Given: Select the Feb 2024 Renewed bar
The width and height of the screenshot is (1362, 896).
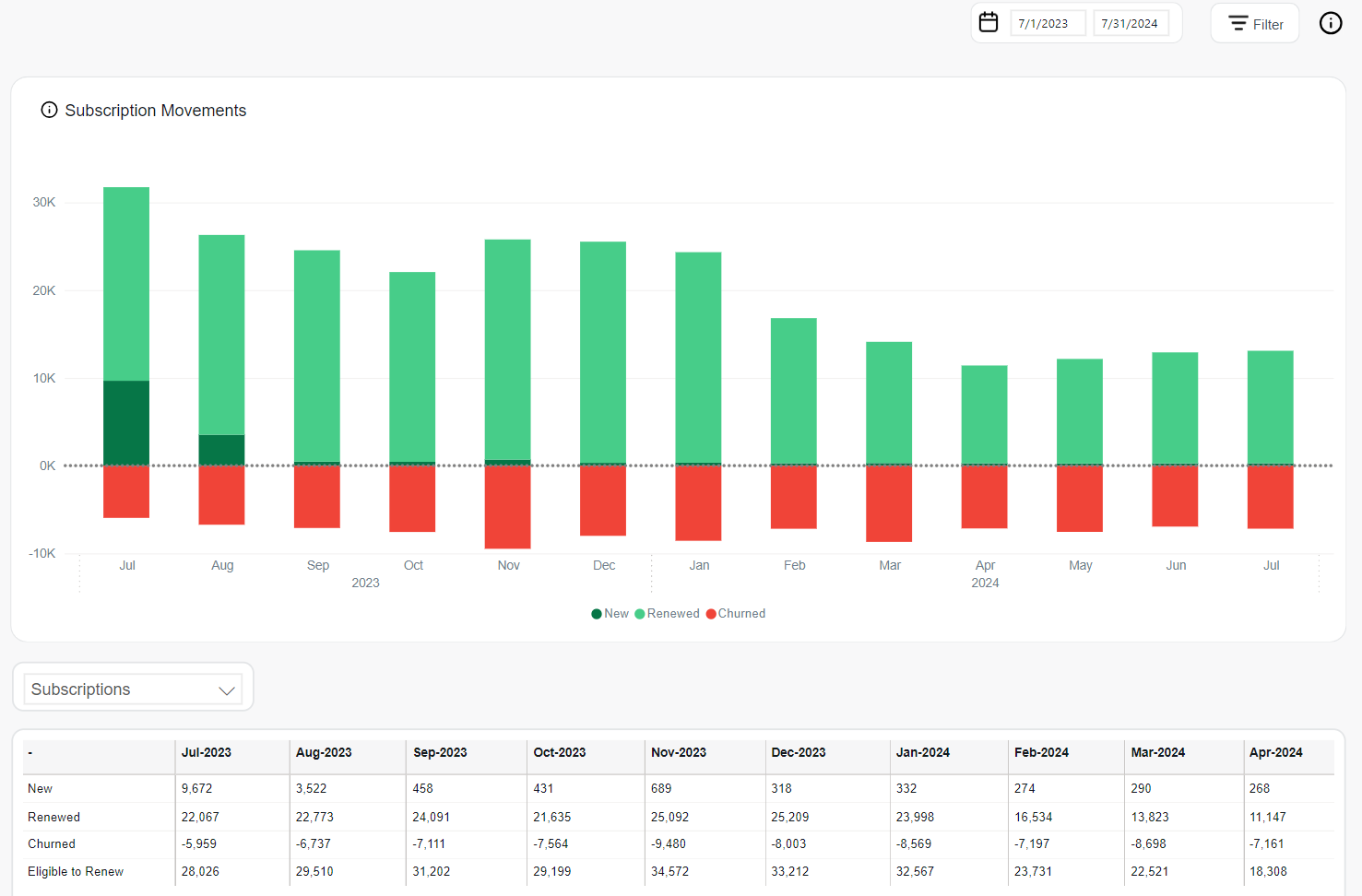Looking at the screenshot, I should [x=794, y=391].
